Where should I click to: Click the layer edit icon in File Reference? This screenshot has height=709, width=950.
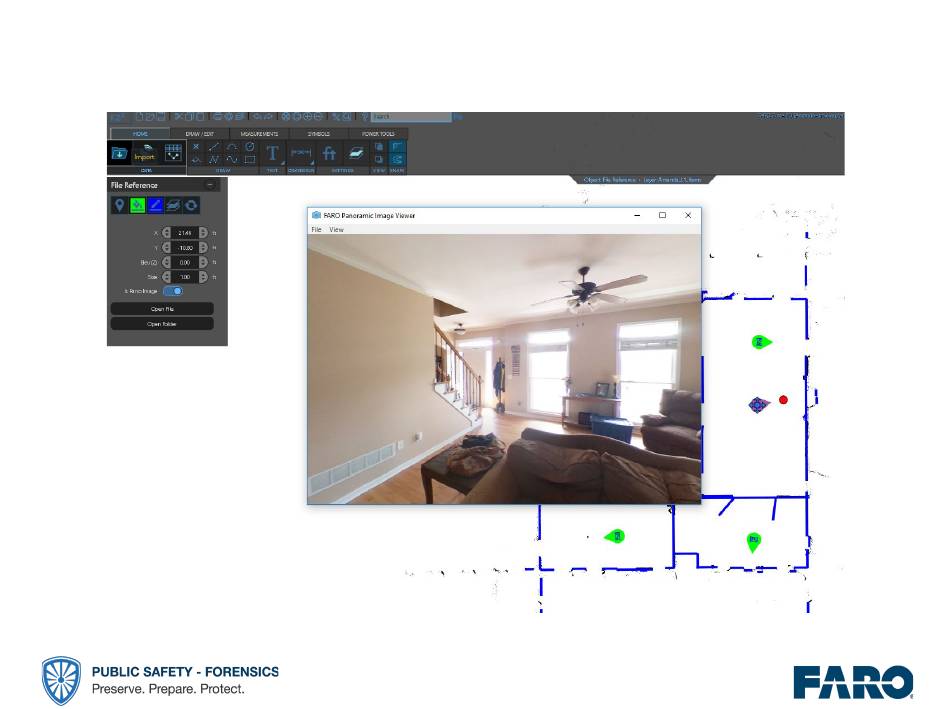tap(173, 205)
